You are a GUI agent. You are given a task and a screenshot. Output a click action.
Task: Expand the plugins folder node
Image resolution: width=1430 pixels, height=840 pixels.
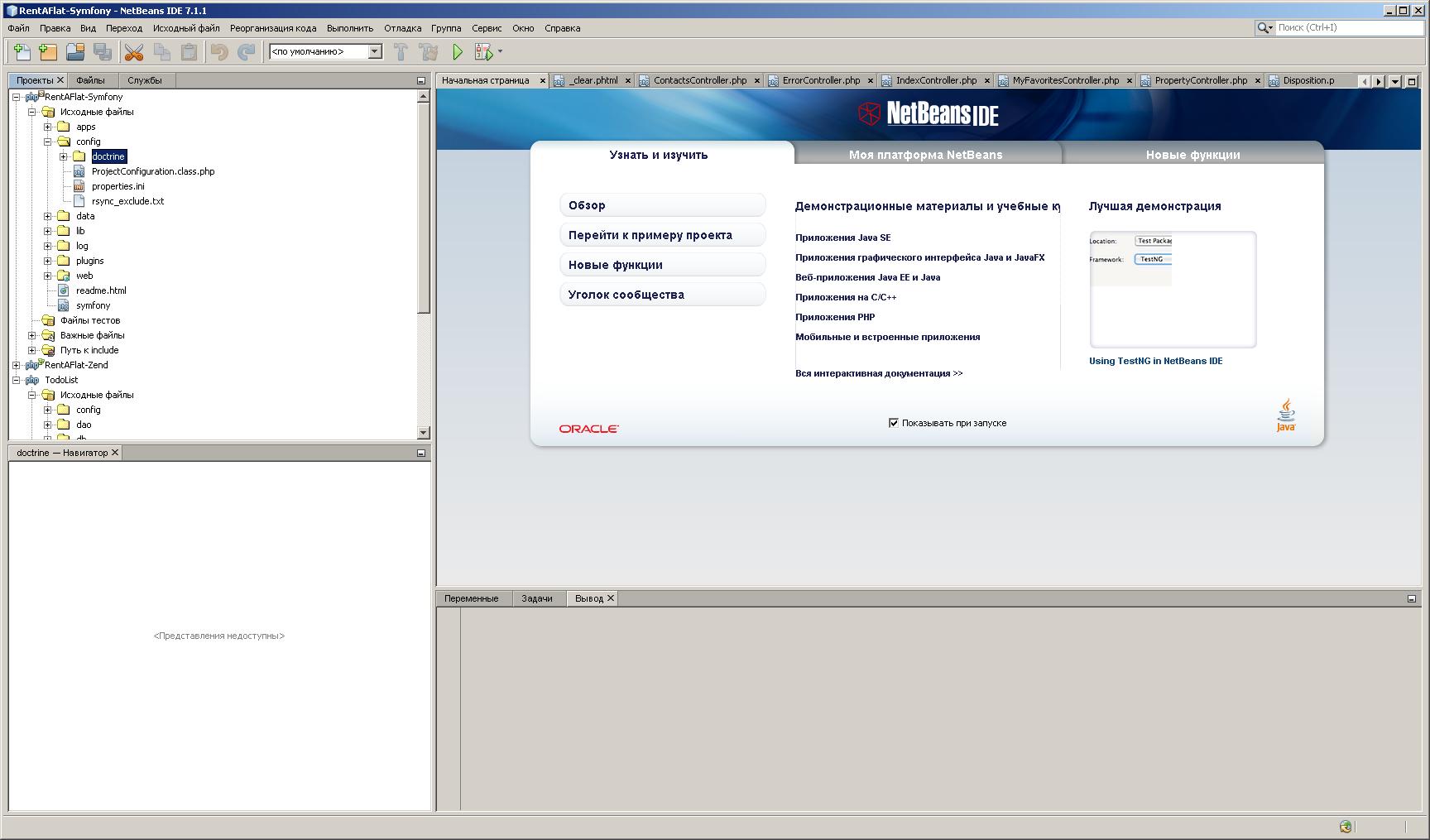coord(48,261)
